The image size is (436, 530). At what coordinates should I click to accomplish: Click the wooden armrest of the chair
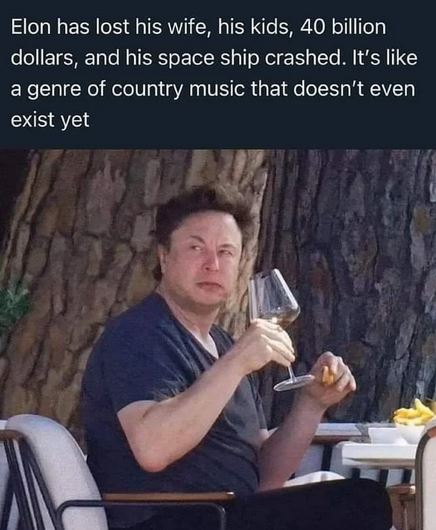point(168,497)
